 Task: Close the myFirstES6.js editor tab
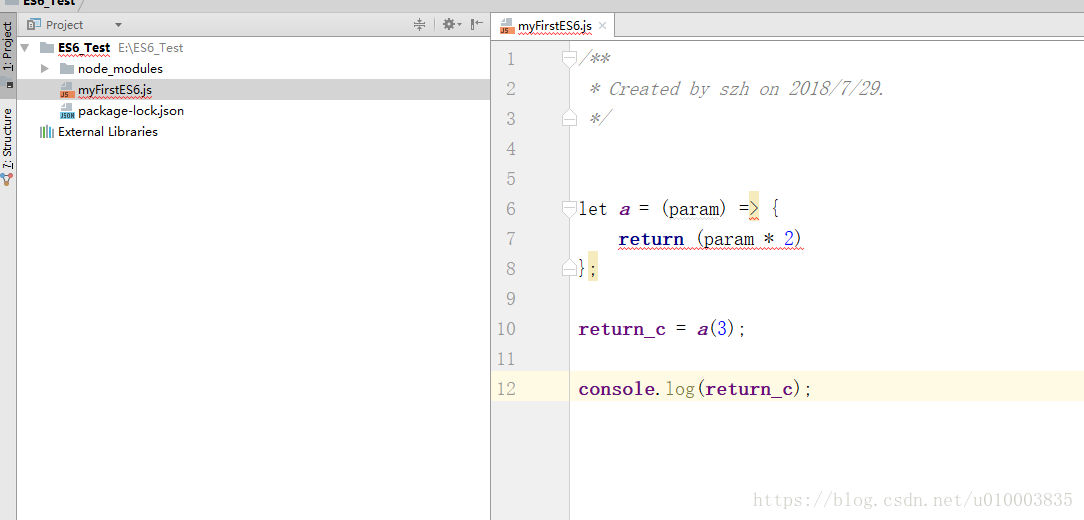[602, 26]
